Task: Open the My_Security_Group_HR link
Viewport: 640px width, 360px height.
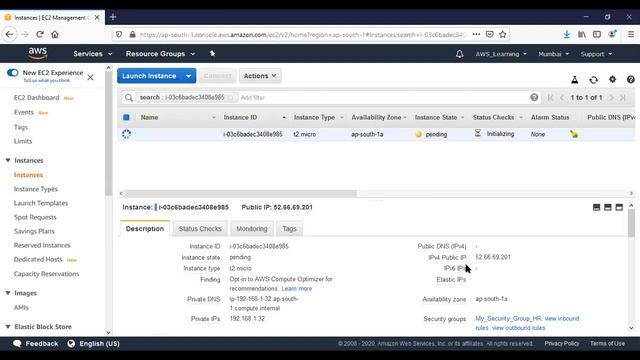Action: point(508,318)
